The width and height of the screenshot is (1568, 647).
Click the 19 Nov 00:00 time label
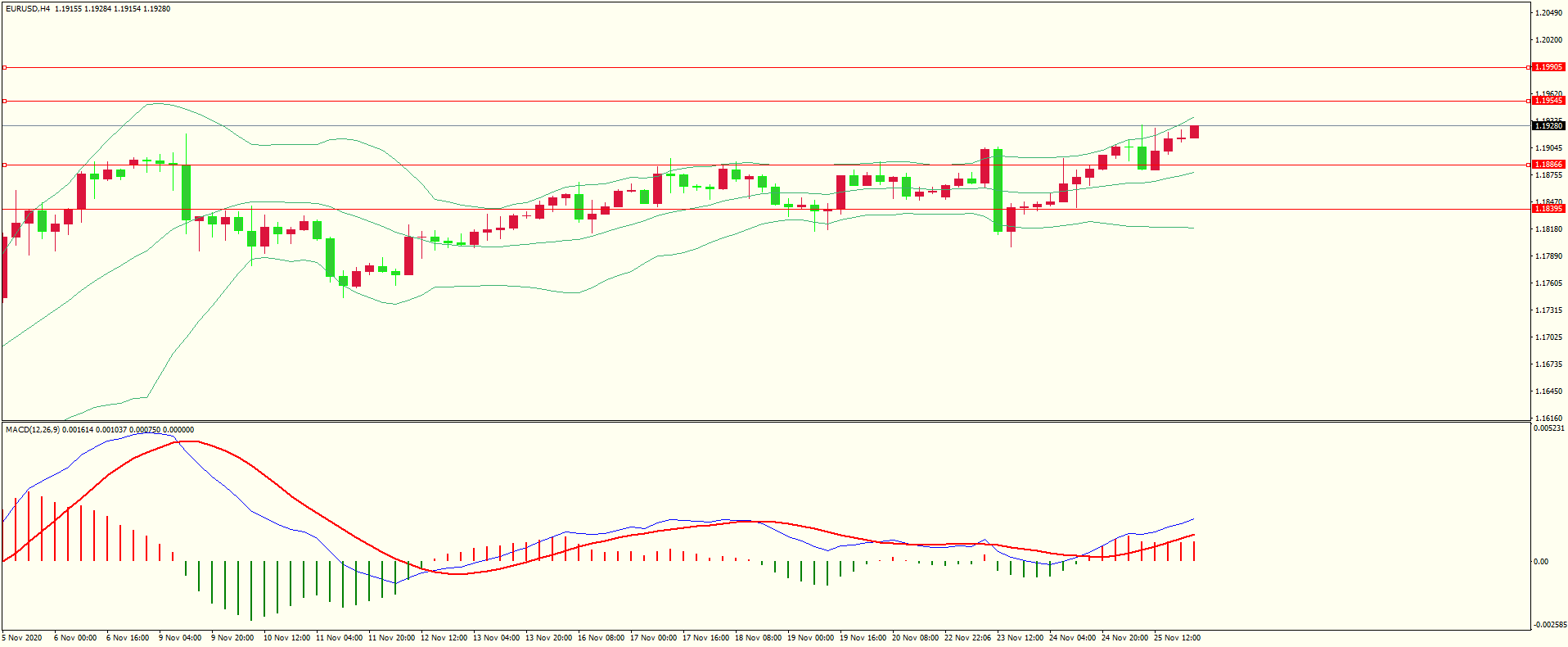click(810, 638)
